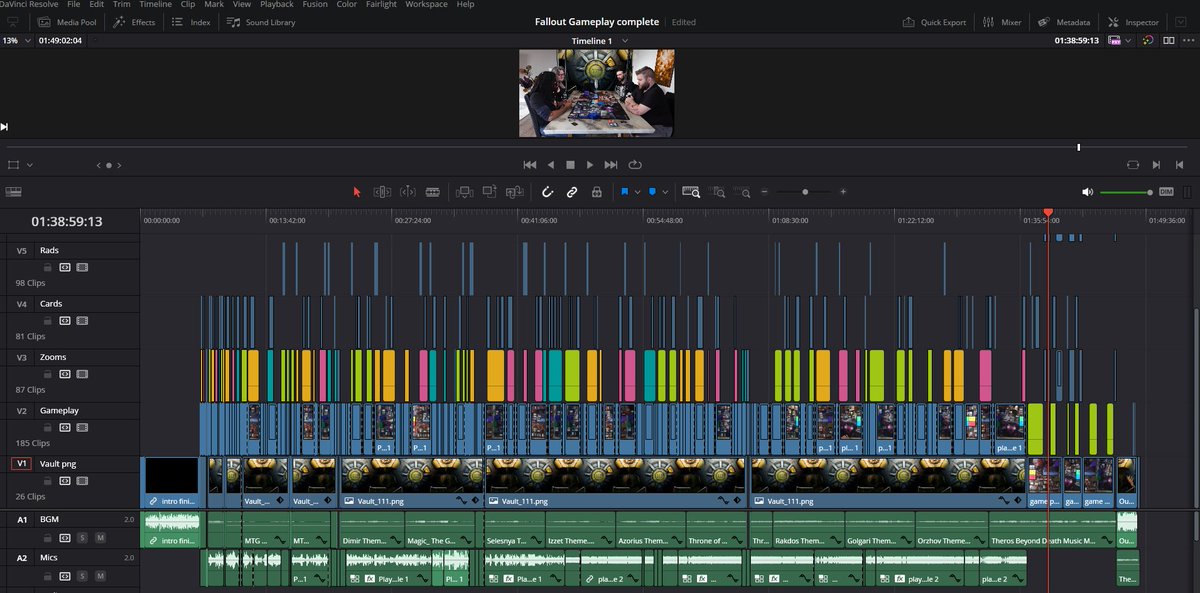Click the Insert Clip icon
The image size is (1200, 593).
pyautogui.click(x=464, y=191)
